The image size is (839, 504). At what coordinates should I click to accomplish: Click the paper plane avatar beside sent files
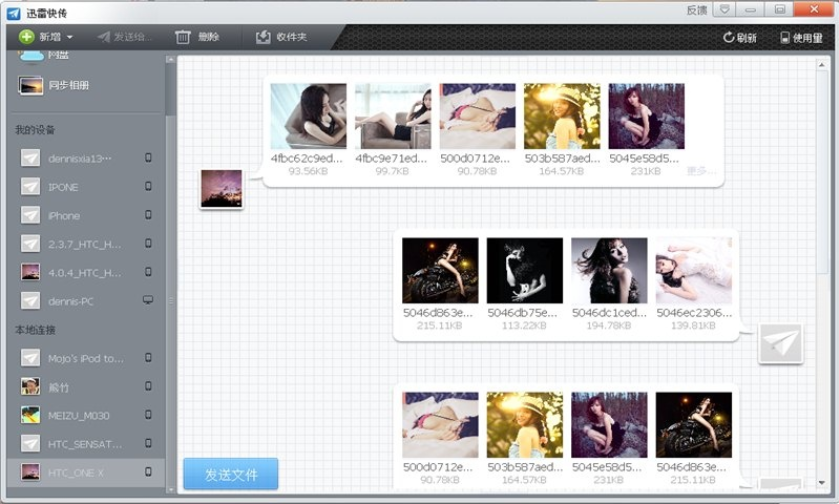(x=781, y=343)
